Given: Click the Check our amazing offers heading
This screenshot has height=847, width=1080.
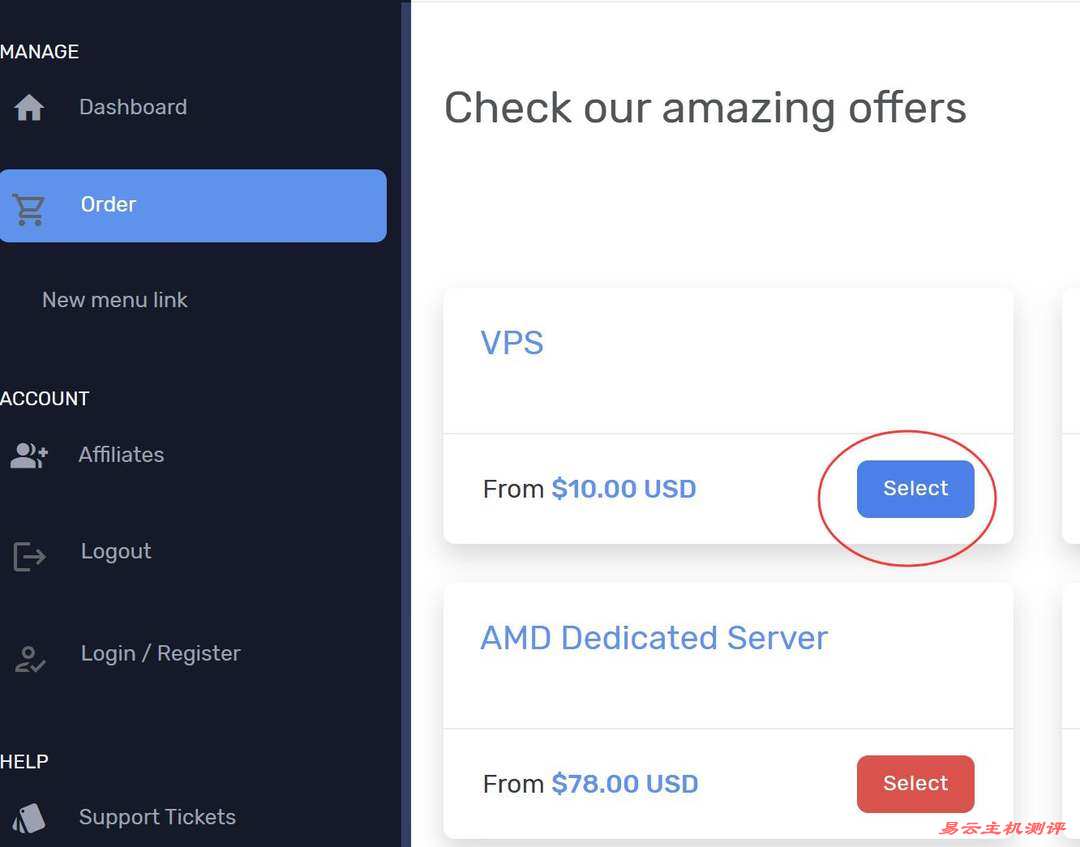Looking at the screenshot, I should [705, 108].
